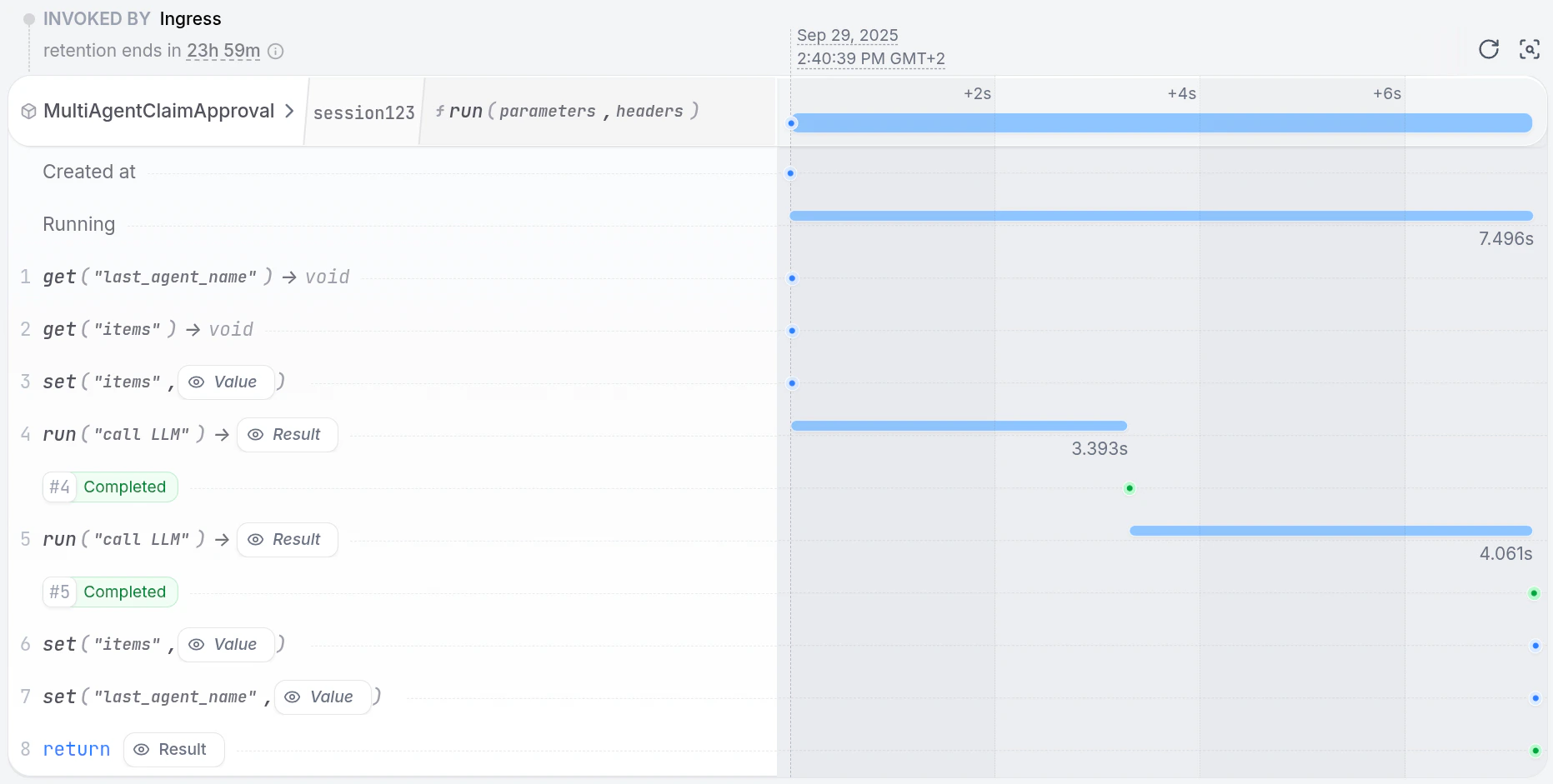
Task: Click the blue return keyword
Action: click(77, 750)
